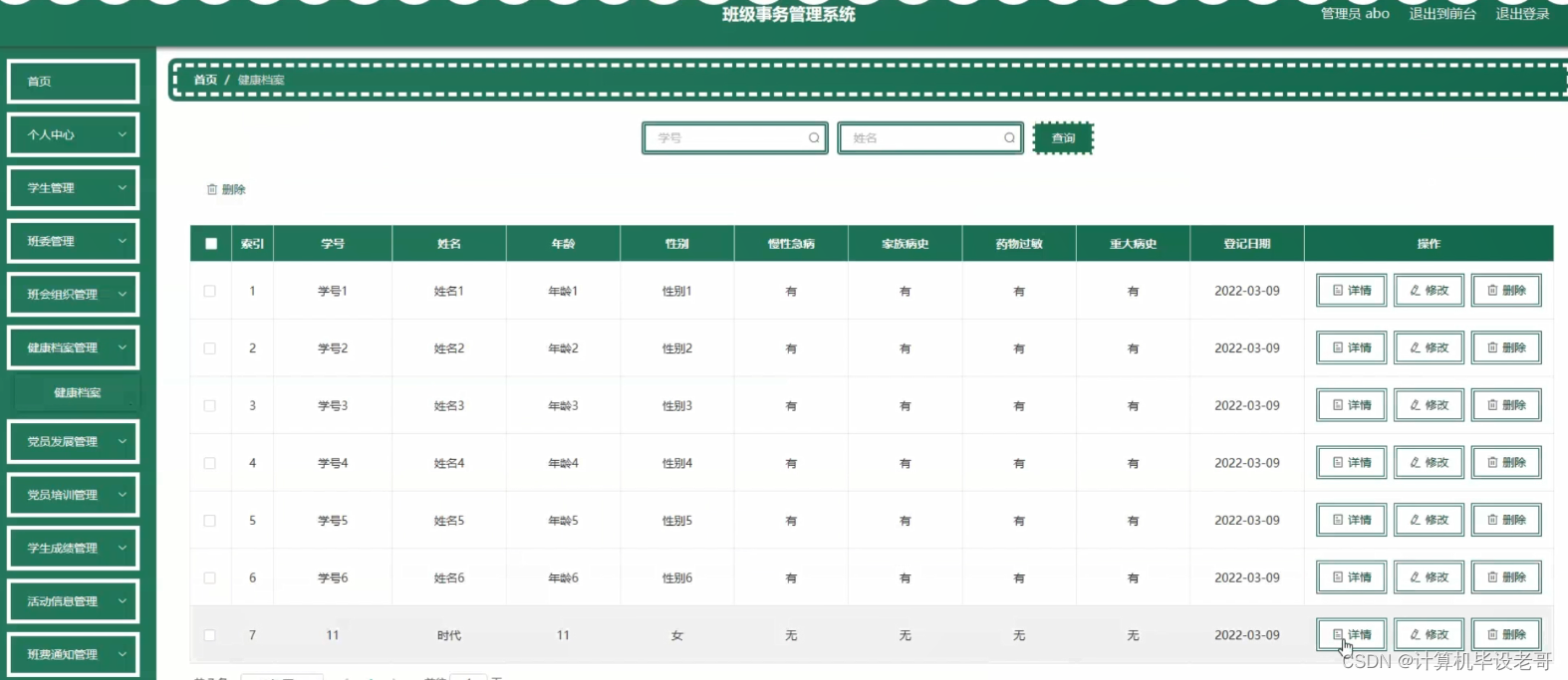The image size is (1568, 680).
Task: Open 详情 for row 学号6
Action: point(1351,577)
